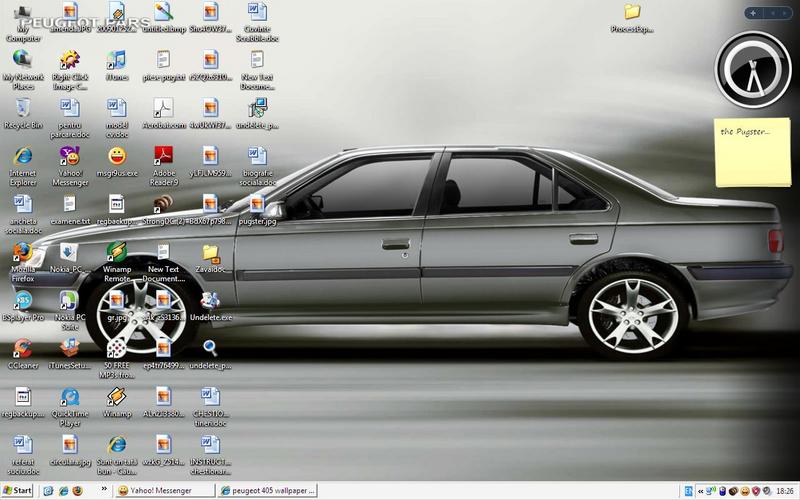Select the pugster.jpg image file
The width and height of the screenshot is (800, 500).
click(x=257, y=210)
